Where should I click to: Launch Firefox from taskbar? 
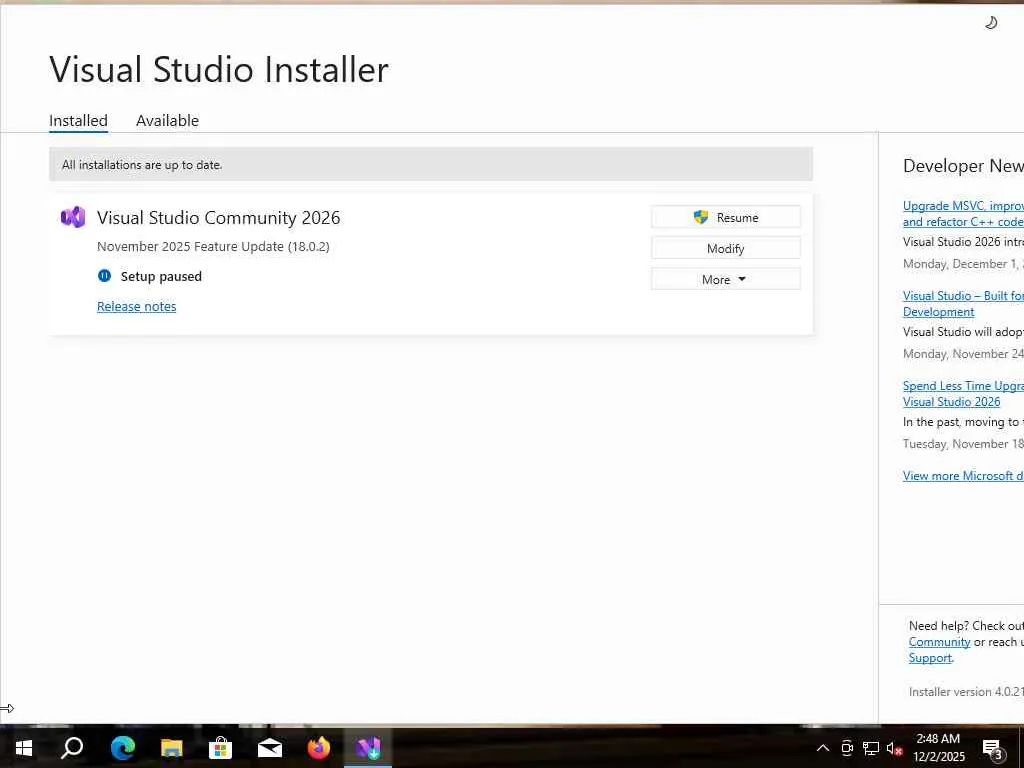(319, 748)
